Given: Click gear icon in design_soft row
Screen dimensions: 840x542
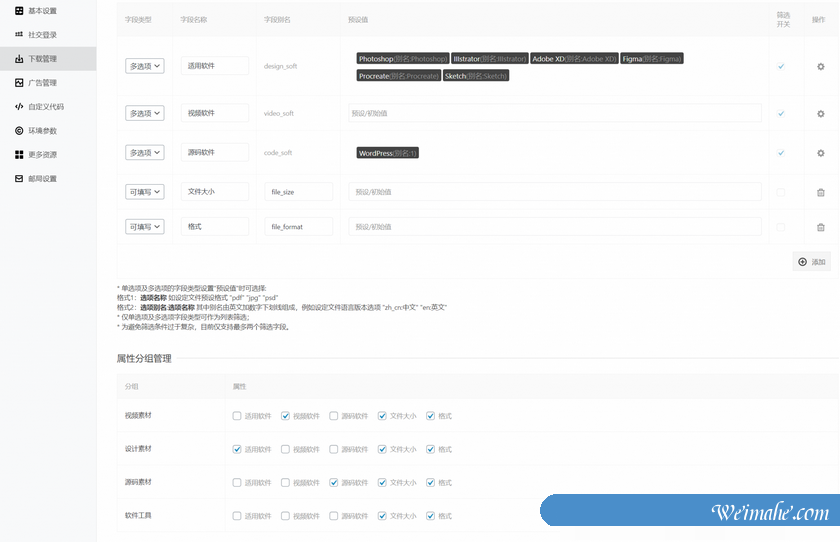Looking at the screenshot, I should pyautogui.click(x=821, y=67).
